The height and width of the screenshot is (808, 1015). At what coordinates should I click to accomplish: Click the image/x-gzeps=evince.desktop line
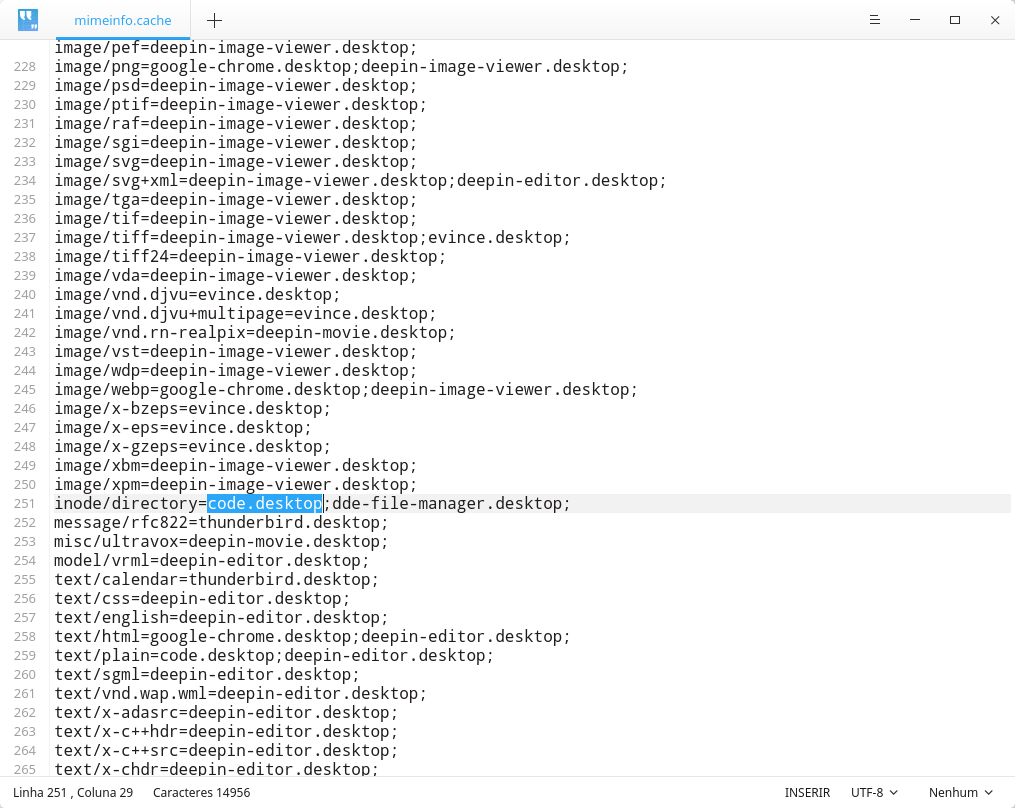pos(192,447)
